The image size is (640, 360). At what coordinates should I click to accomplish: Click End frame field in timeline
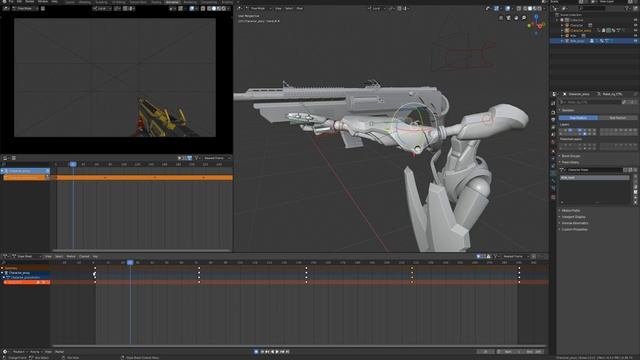click(x=535, y=351)
